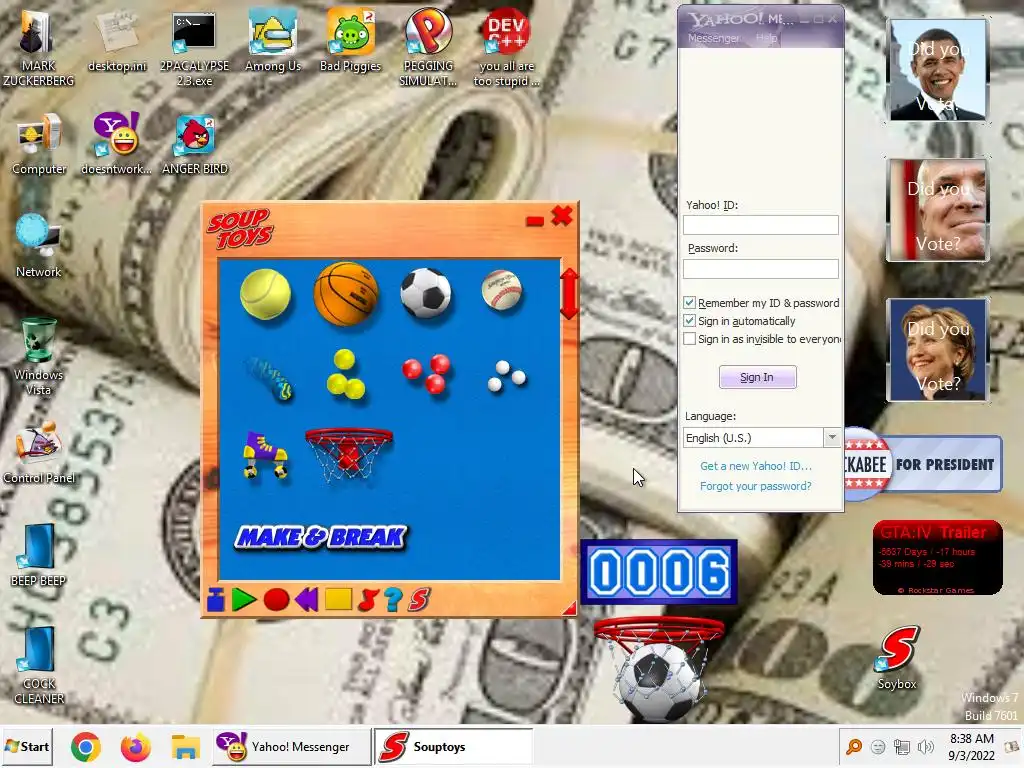1024x768 pixels.
Task: Click the Password input field
Action: (761, 268)
